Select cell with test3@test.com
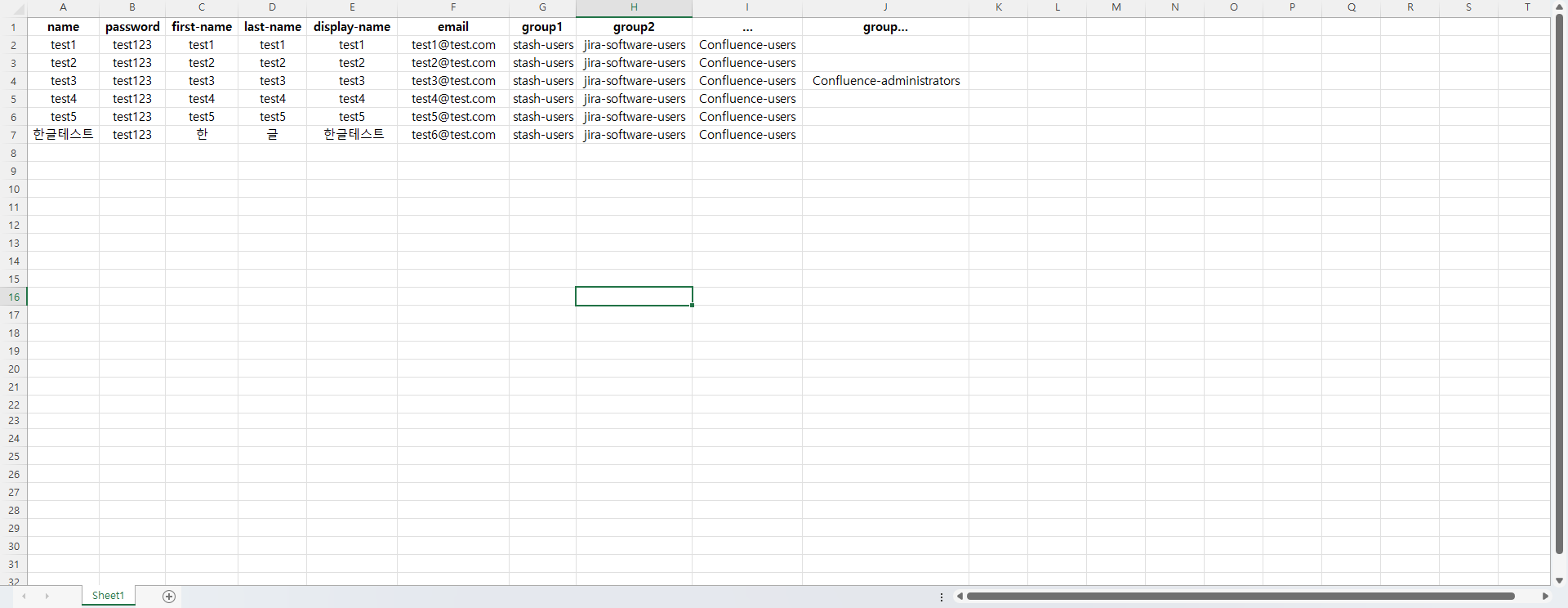Screen dimensions: 1568x608 point(453,81)
